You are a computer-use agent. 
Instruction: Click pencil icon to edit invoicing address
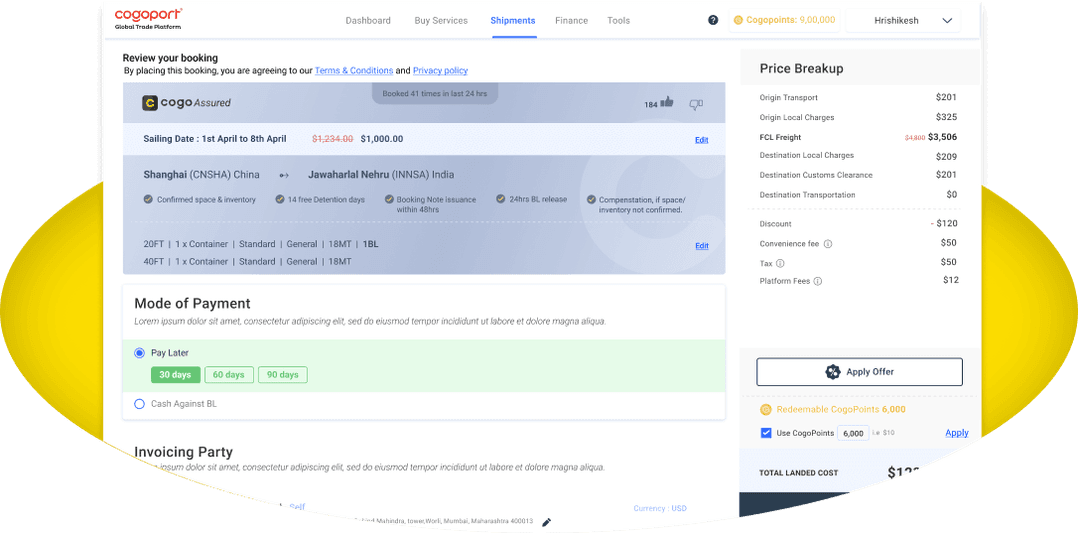coord(546,522)
